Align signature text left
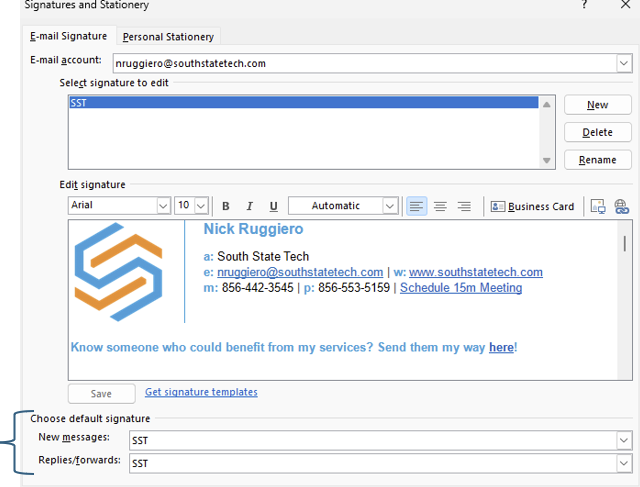 pos(416,206)
